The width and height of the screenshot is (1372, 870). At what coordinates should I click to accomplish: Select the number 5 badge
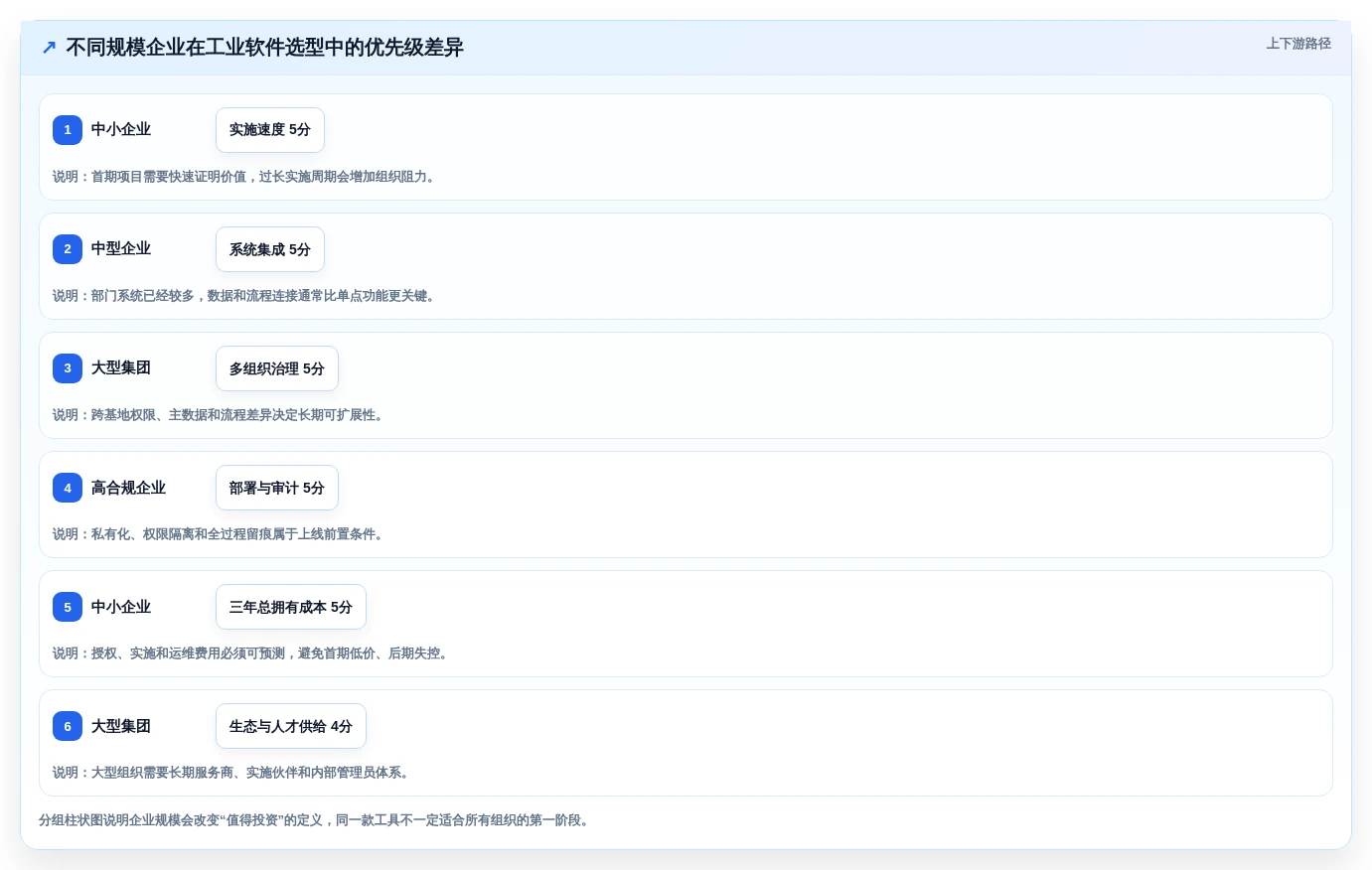[x=68, y=607]
